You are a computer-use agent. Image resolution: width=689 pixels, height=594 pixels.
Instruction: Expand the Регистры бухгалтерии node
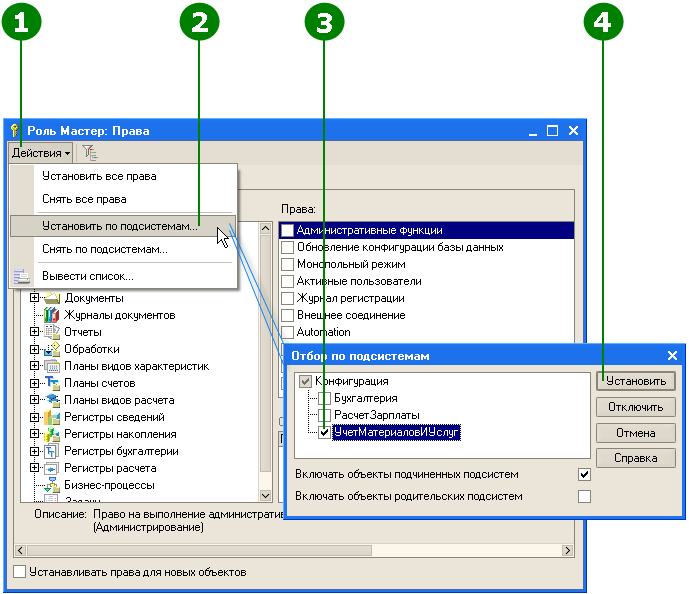(34, 451)
